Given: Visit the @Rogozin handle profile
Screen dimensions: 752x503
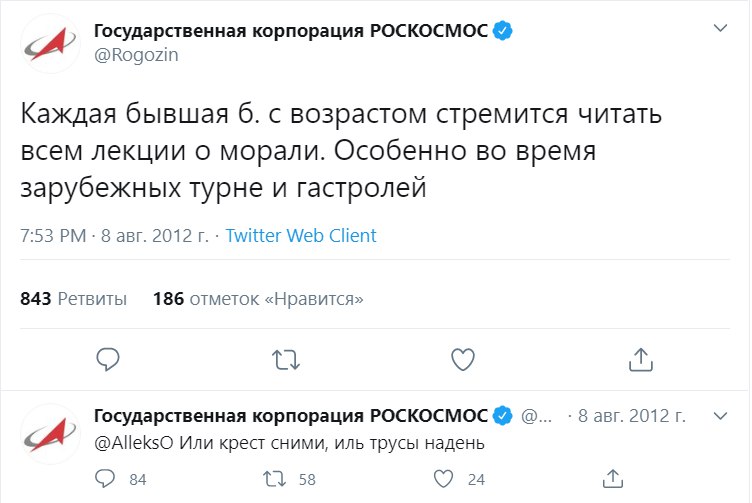Looking at the screenshot, I should (136, 55).
